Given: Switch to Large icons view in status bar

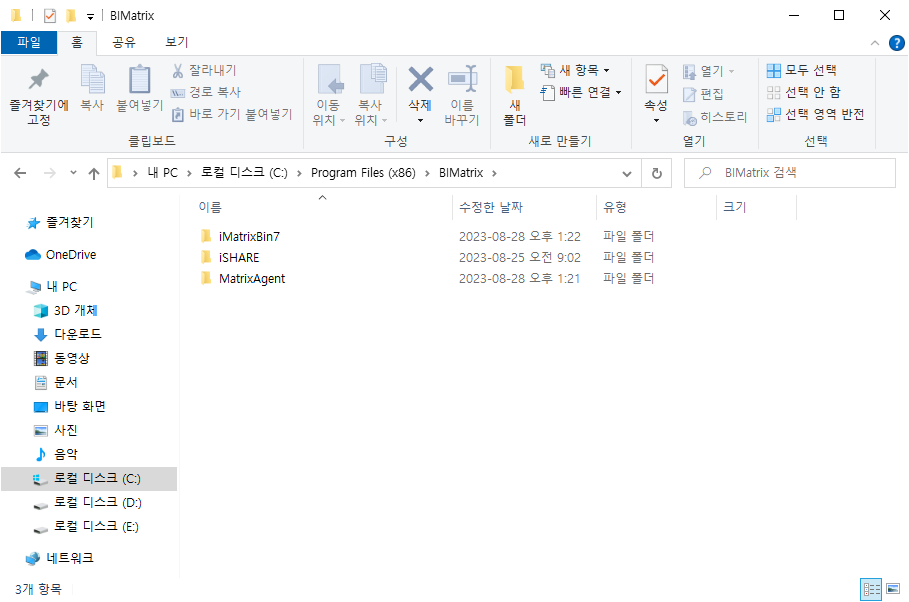Looking at the screenshot, I should [893, 589].
